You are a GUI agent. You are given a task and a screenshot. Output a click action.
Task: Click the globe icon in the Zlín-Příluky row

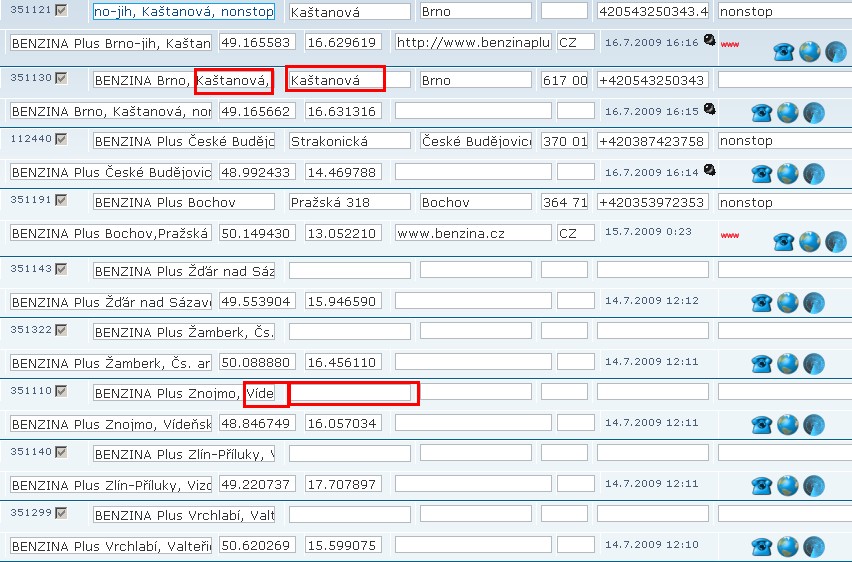coord(788,486)
